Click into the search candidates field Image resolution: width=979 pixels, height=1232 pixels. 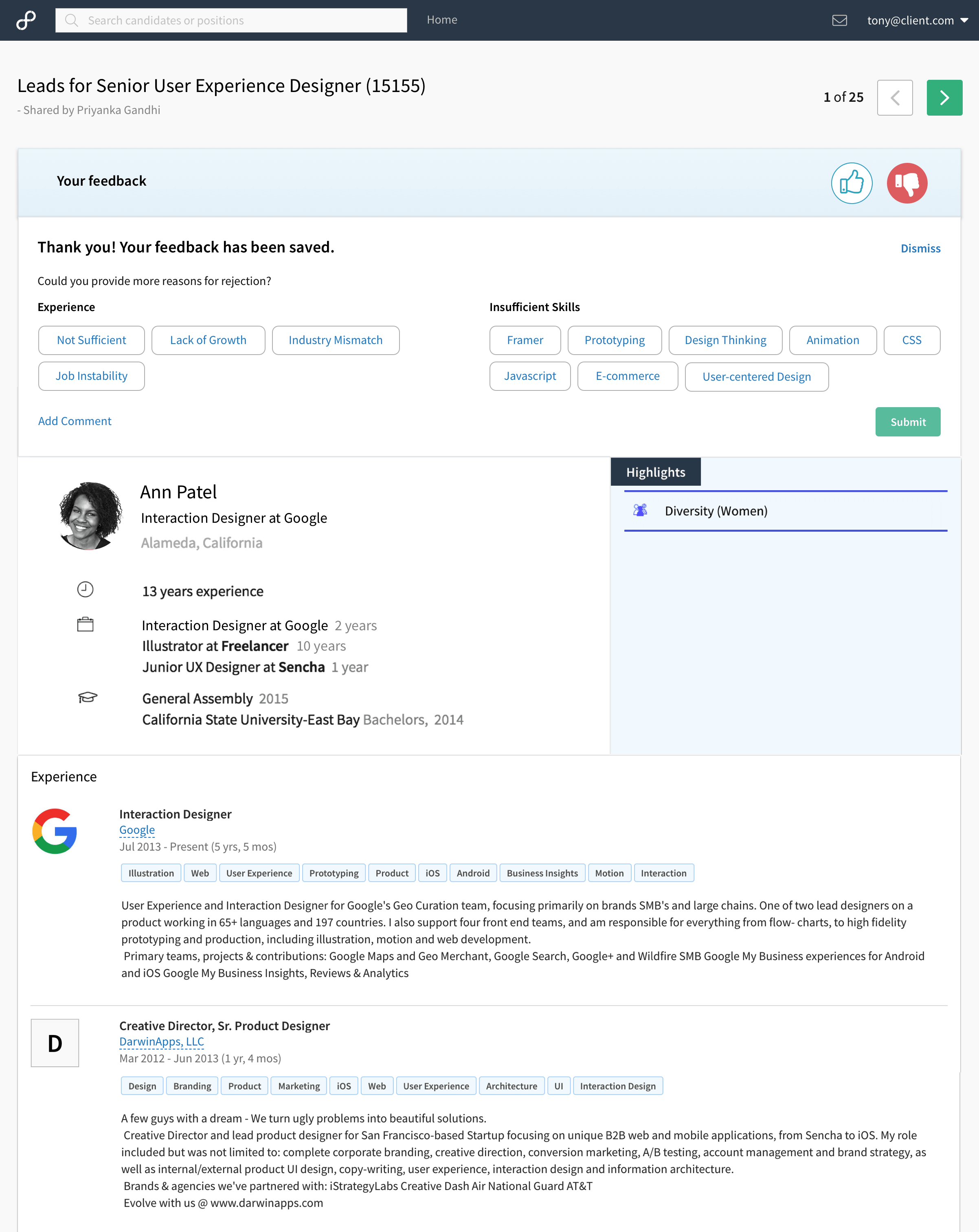point(231,20)
